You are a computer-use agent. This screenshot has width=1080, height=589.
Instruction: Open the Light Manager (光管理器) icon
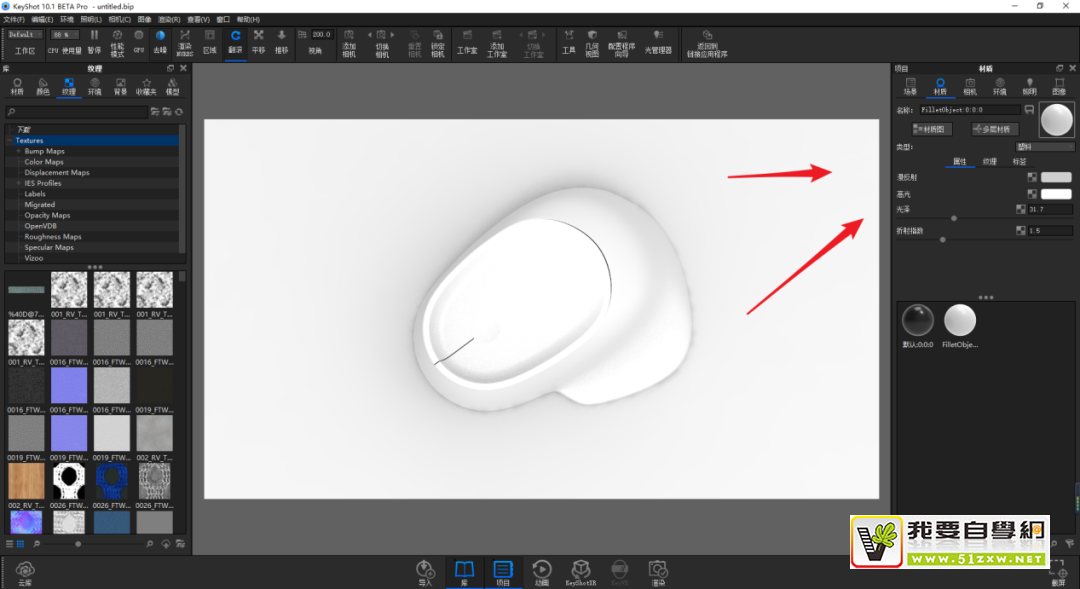click(x=658, y=40)
